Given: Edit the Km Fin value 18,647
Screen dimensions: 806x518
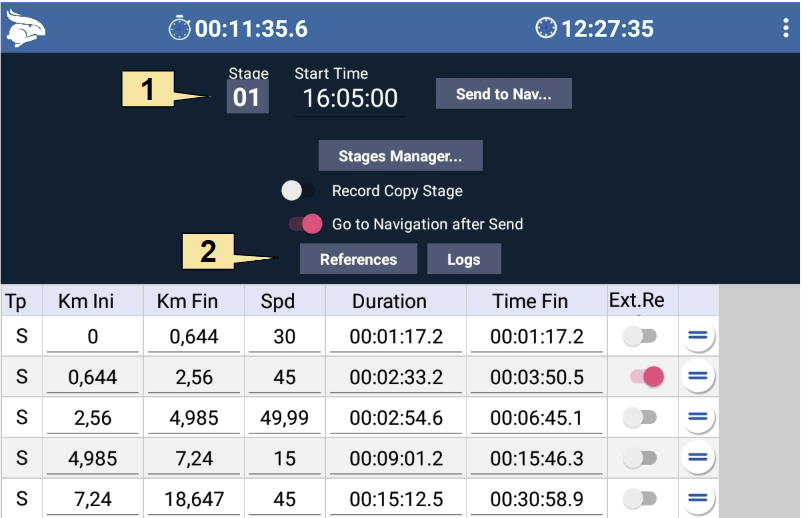Looking at the screenshot, I should click(194, 499).
